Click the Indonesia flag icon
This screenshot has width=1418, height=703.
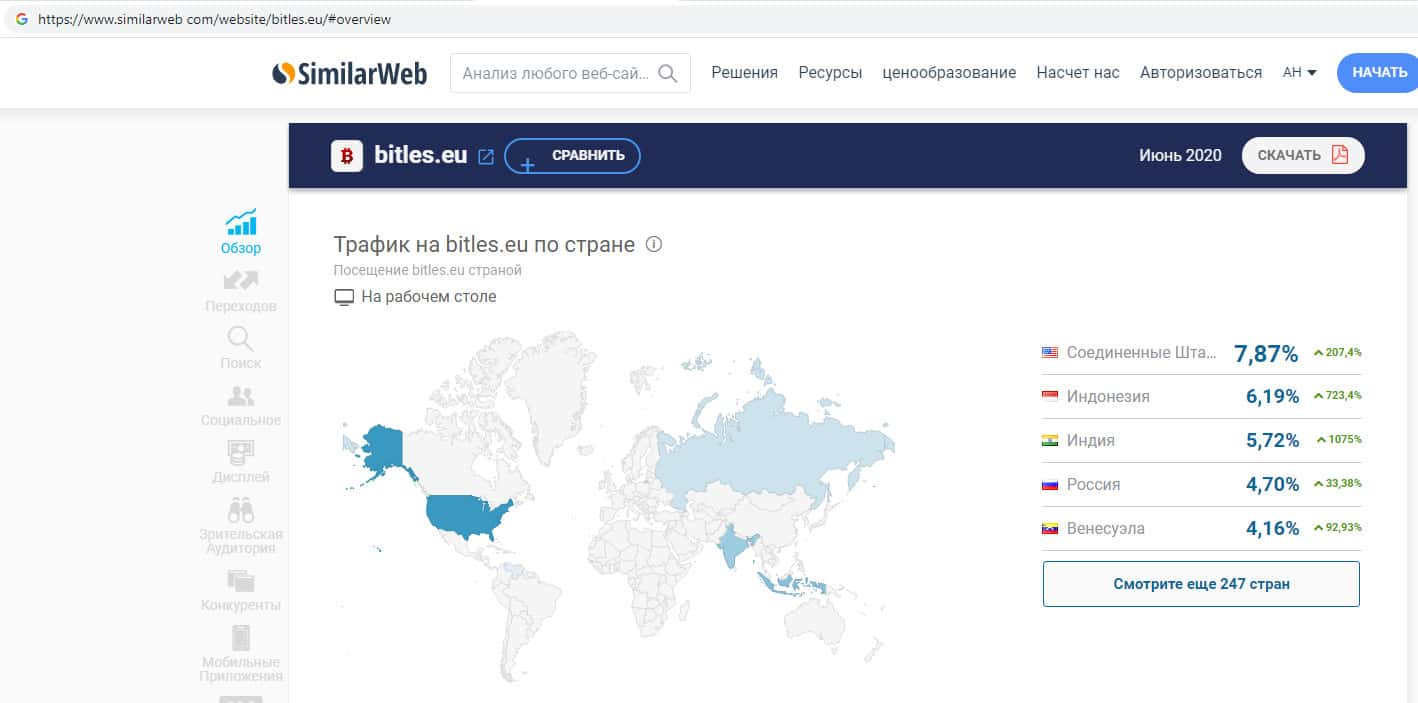pos(1050,397)
